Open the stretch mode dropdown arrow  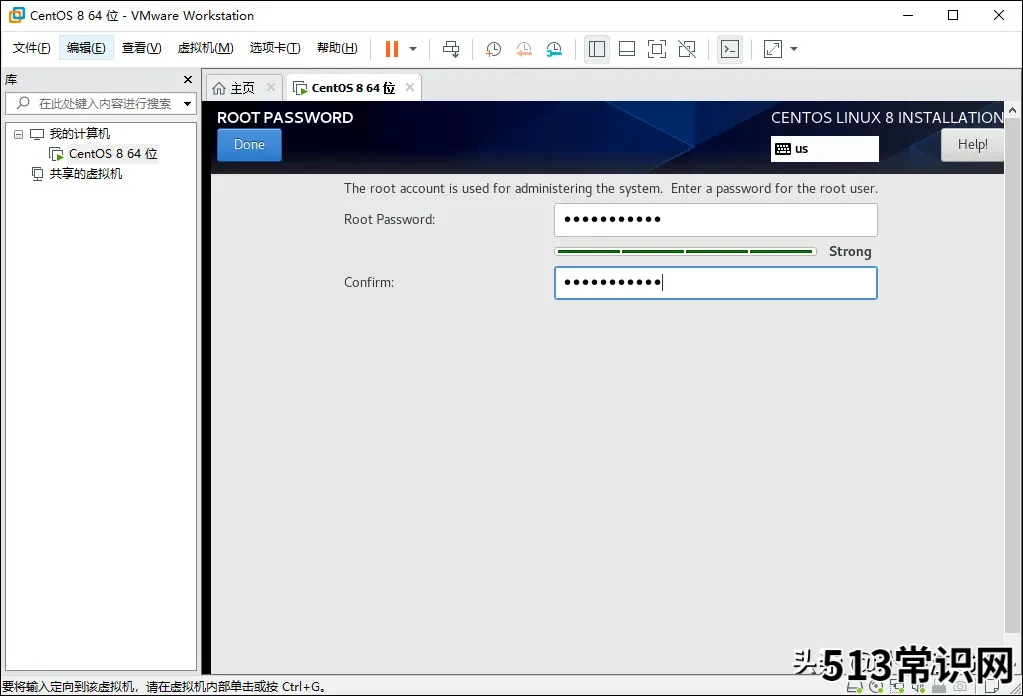click(x=794, y=49)
